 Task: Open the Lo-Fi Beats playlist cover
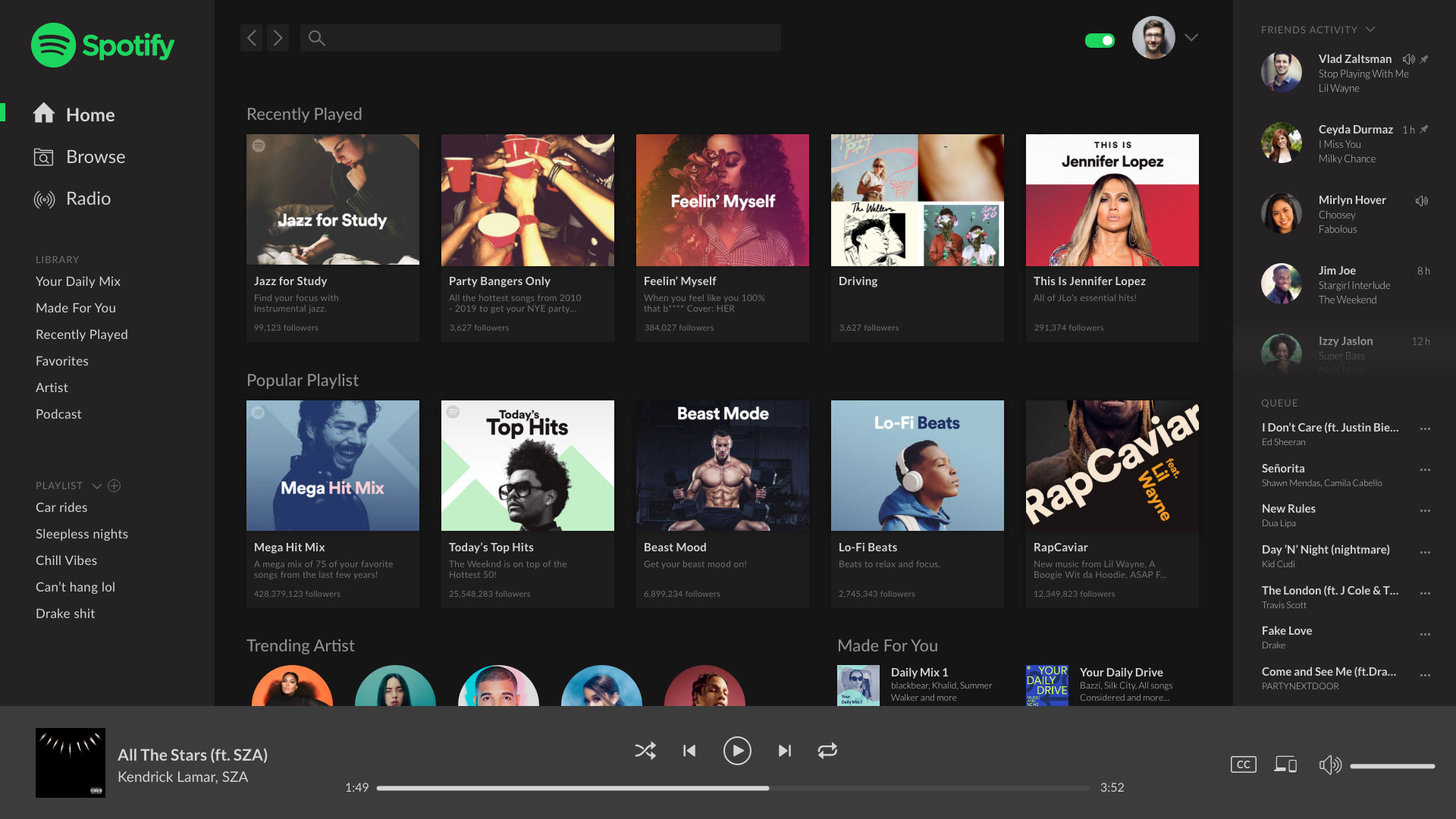coord(918,466)
